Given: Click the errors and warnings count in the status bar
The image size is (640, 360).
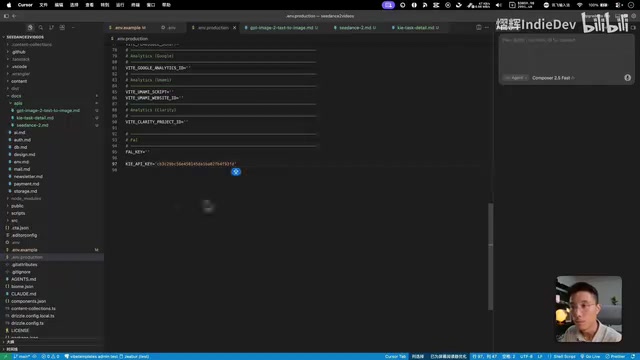Looking at the screenshot, I should (50, 356).
